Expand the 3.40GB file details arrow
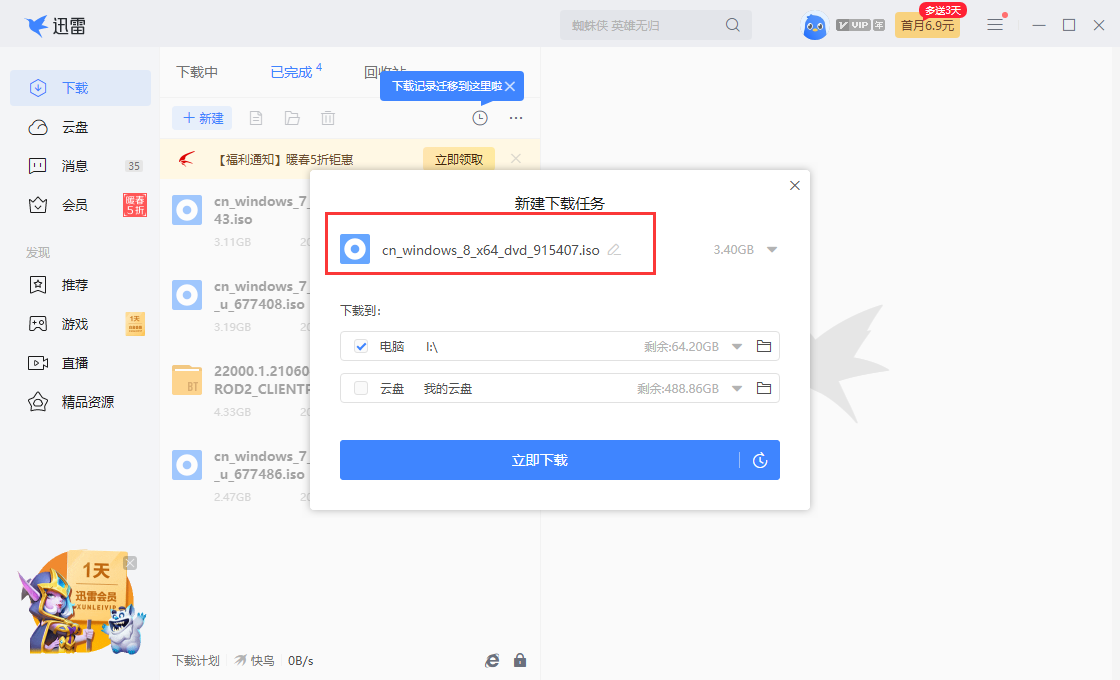 click(772, 250)
